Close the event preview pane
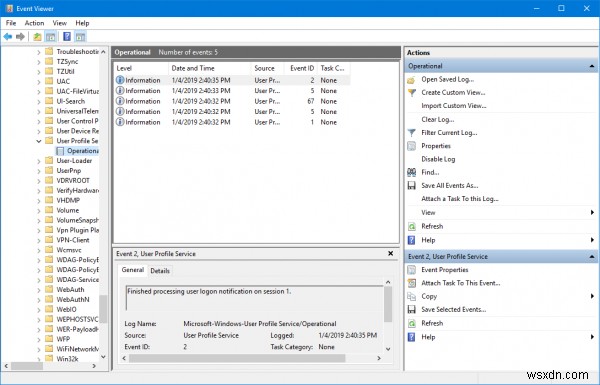Image resolution: width=600 pixels, height=385 pixels. click(390, 253)
